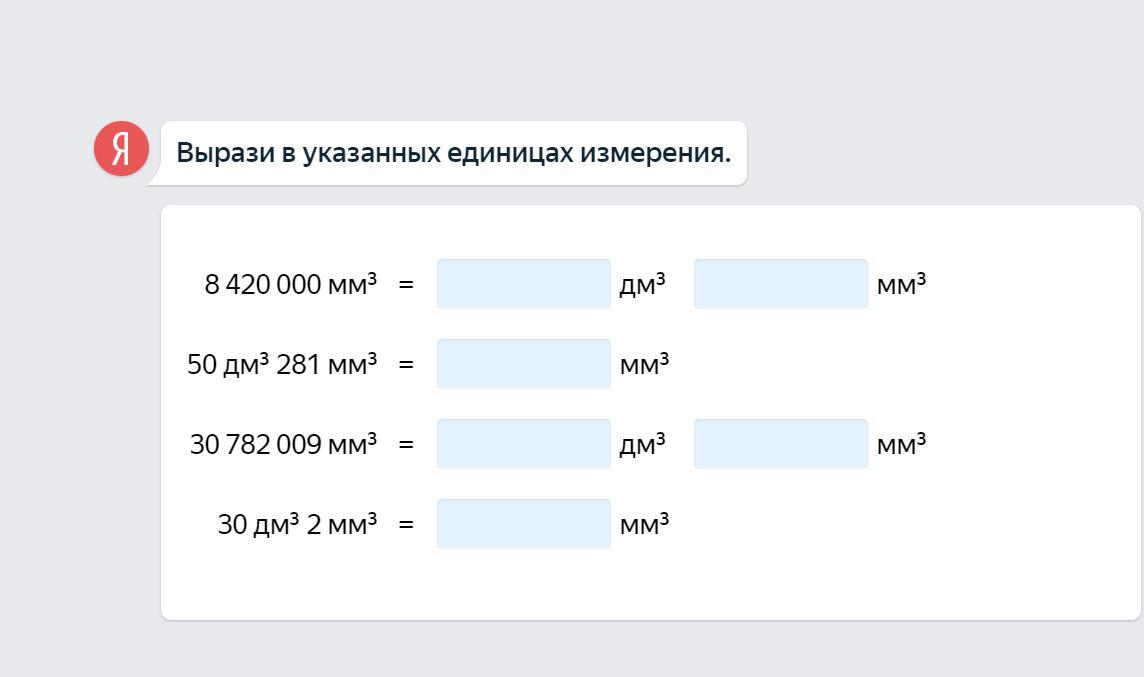Click the дм³ unit label in the third row
The width and height of the screenshot is (1144, 677).
[642, 445]
